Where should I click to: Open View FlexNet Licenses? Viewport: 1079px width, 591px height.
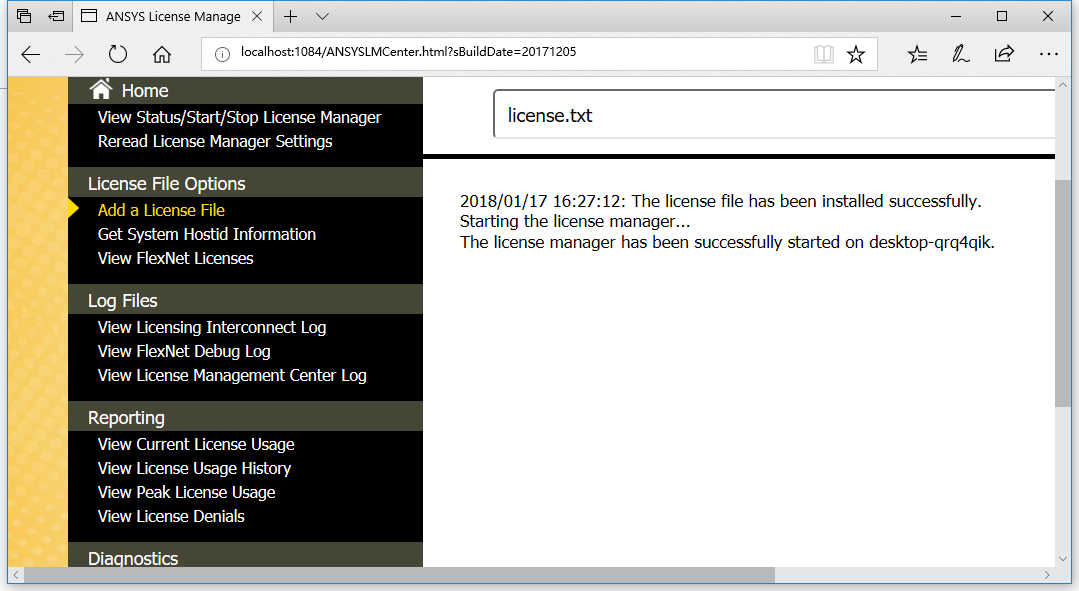tap(175, 259)
